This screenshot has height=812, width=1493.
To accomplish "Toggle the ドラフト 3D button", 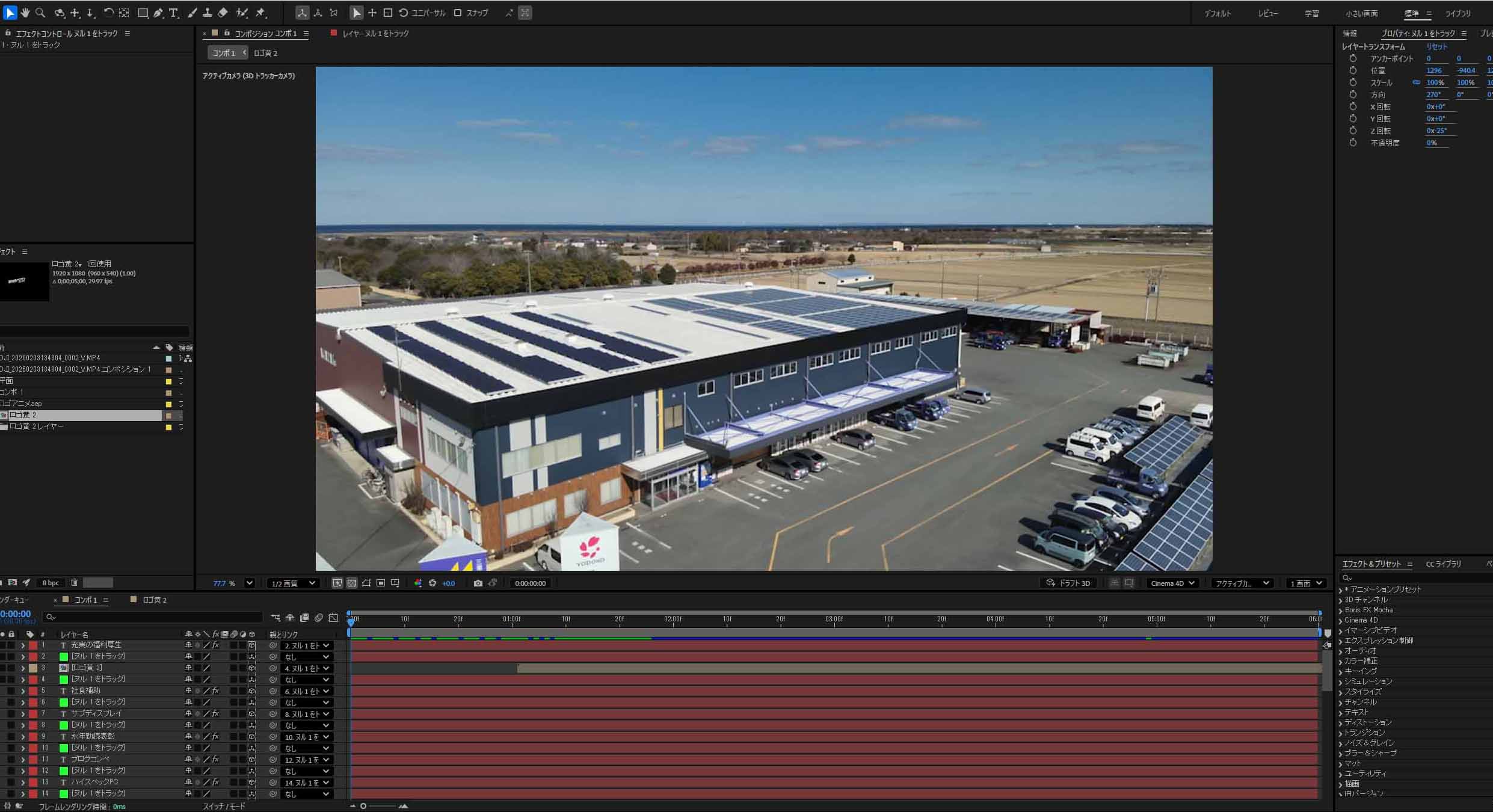I will [1069, 583].
